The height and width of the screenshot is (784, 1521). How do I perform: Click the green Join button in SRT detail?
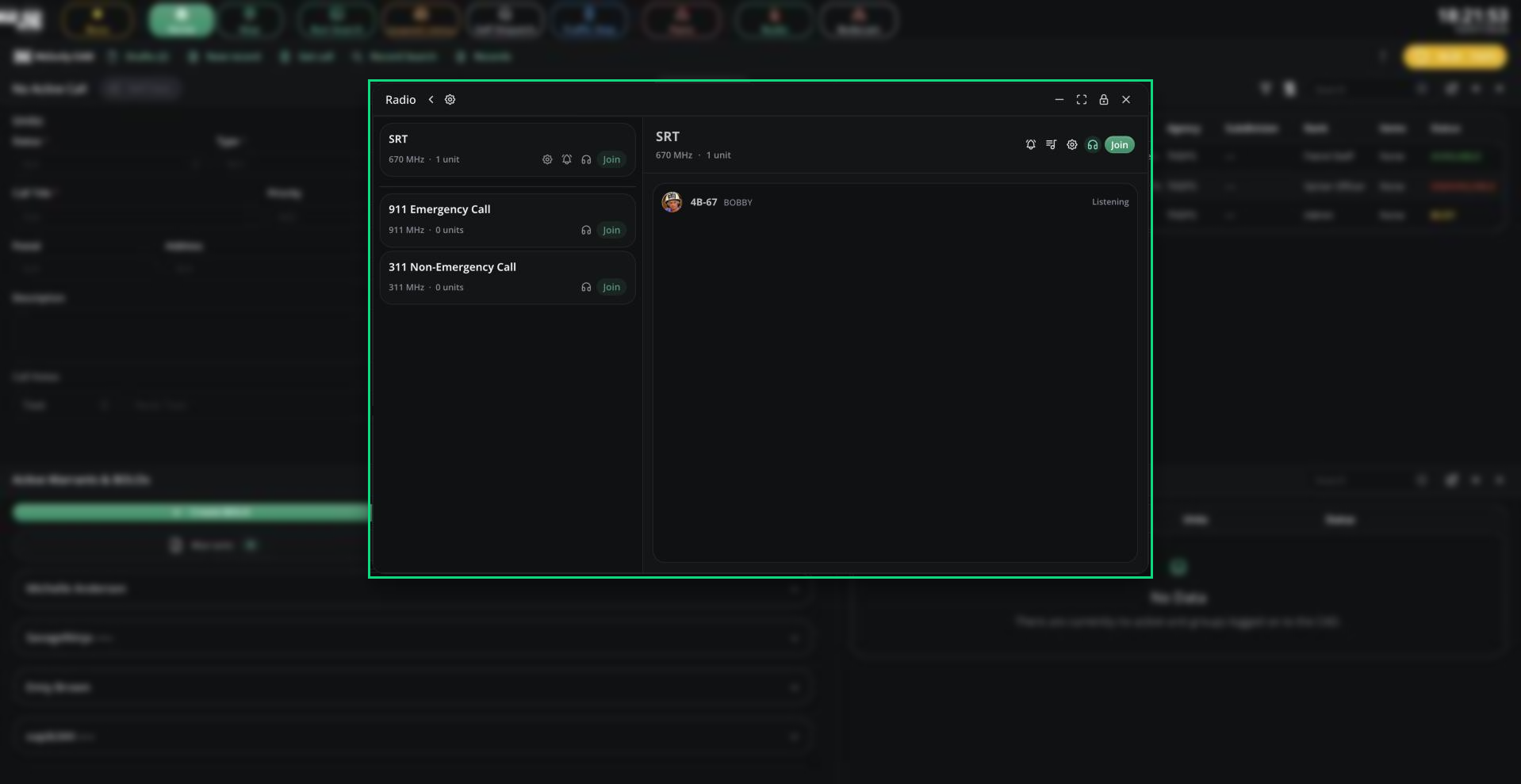tap(1120, 144)
